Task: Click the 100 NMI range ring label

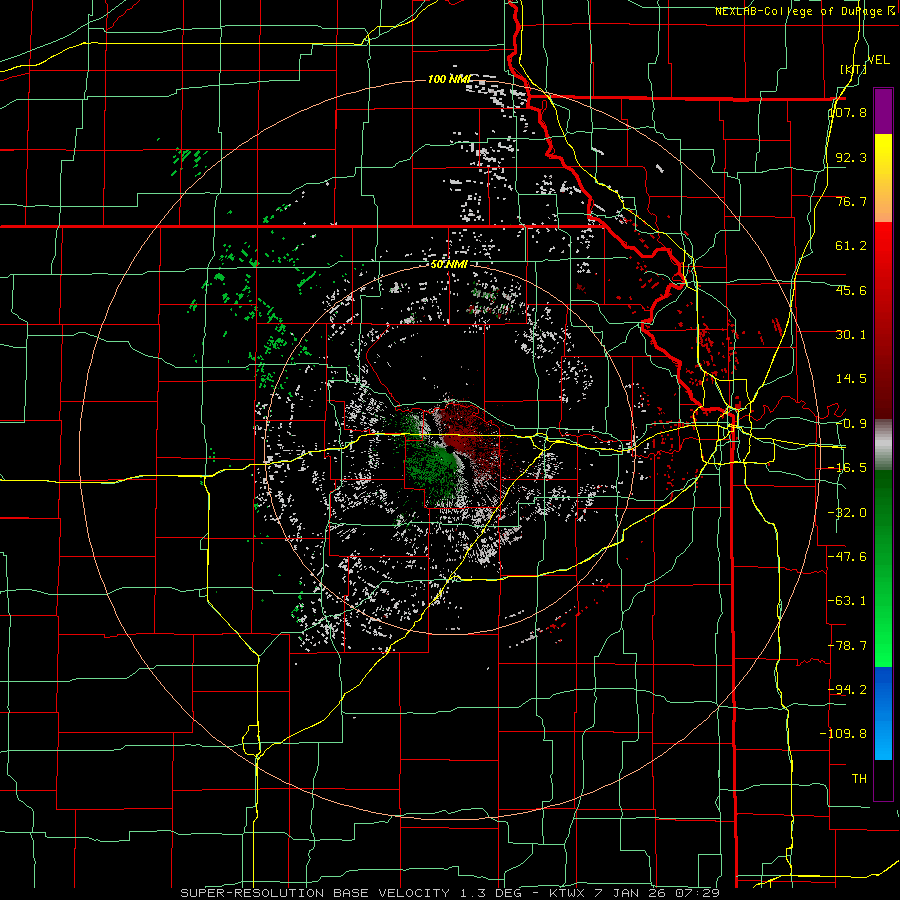Action: click(x=449, y=79)
